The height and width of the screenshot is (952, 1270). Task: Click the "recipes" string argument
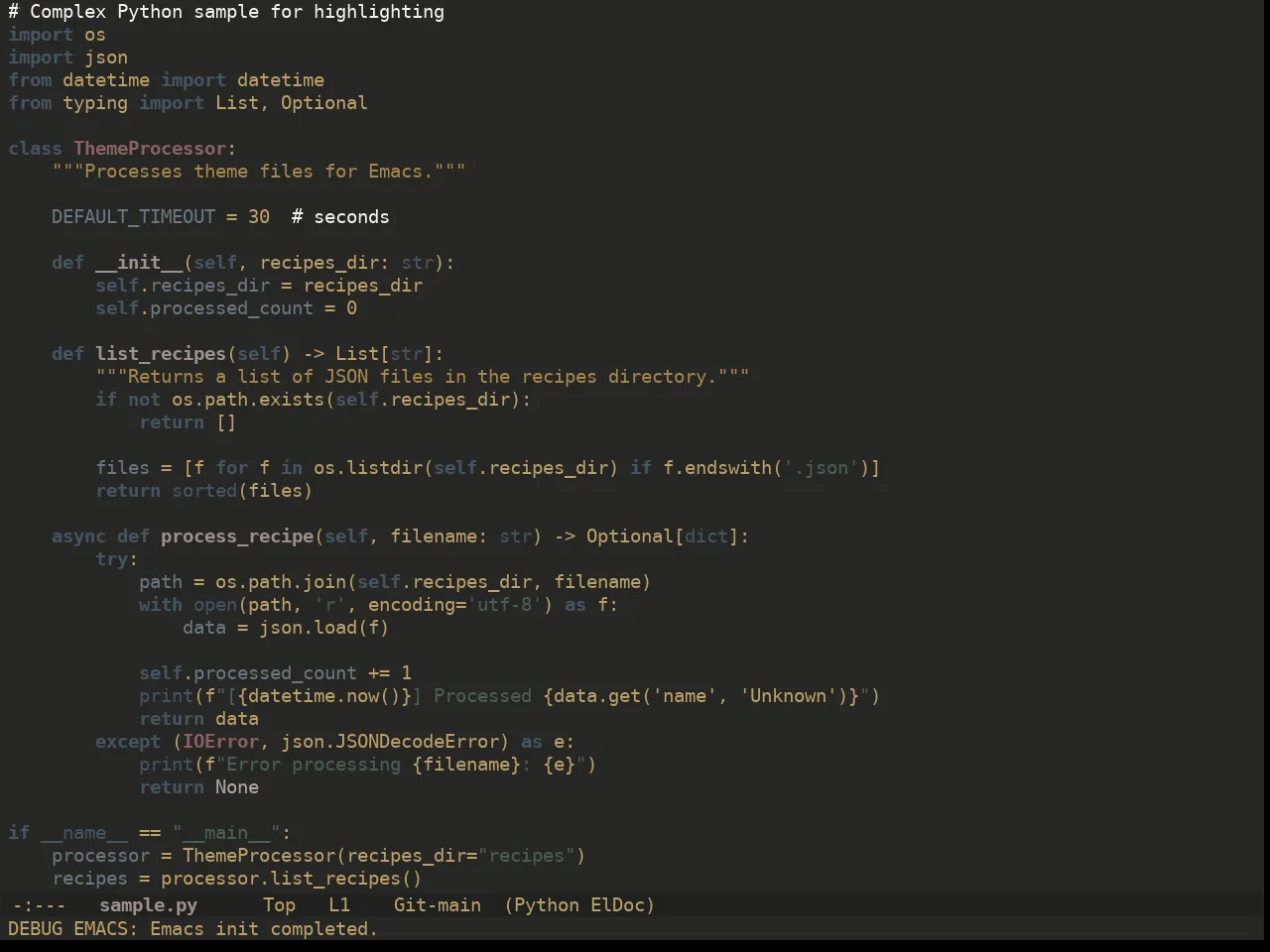pyautogui.click(x=526, y=856)
